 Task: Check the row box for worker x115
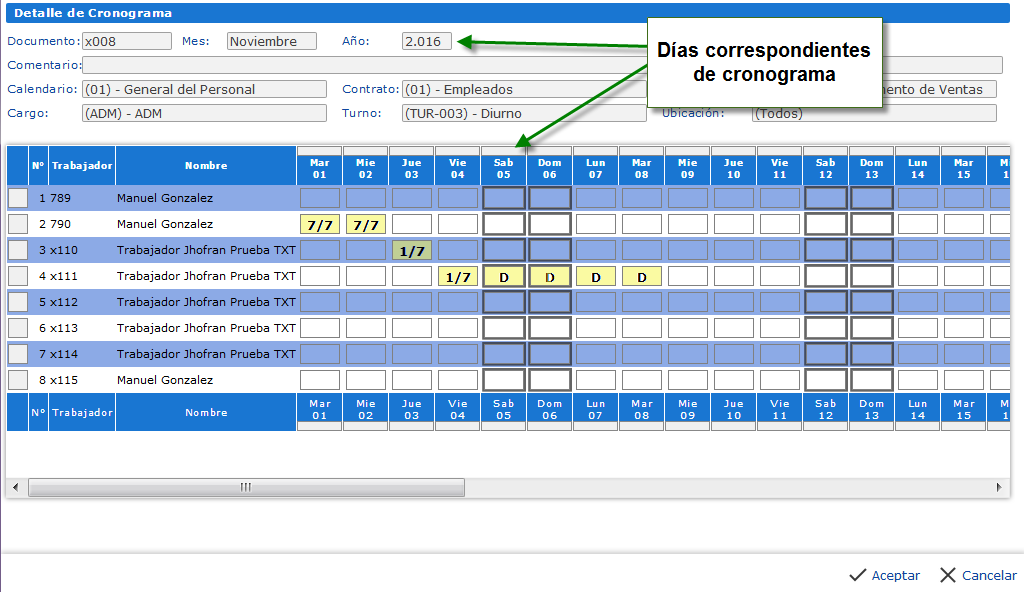point(18,380)
